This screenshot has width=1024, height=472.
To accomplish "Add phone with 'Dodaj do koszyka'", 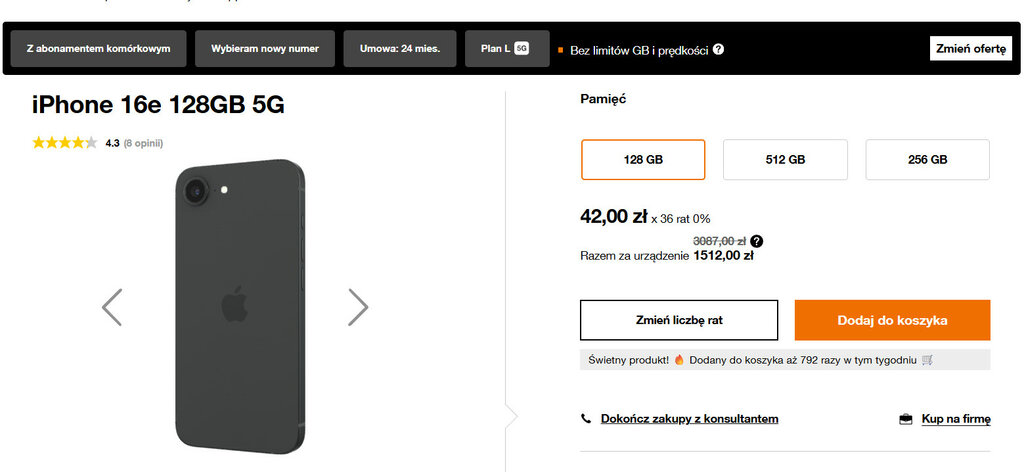I will click(x=892, y=320).
